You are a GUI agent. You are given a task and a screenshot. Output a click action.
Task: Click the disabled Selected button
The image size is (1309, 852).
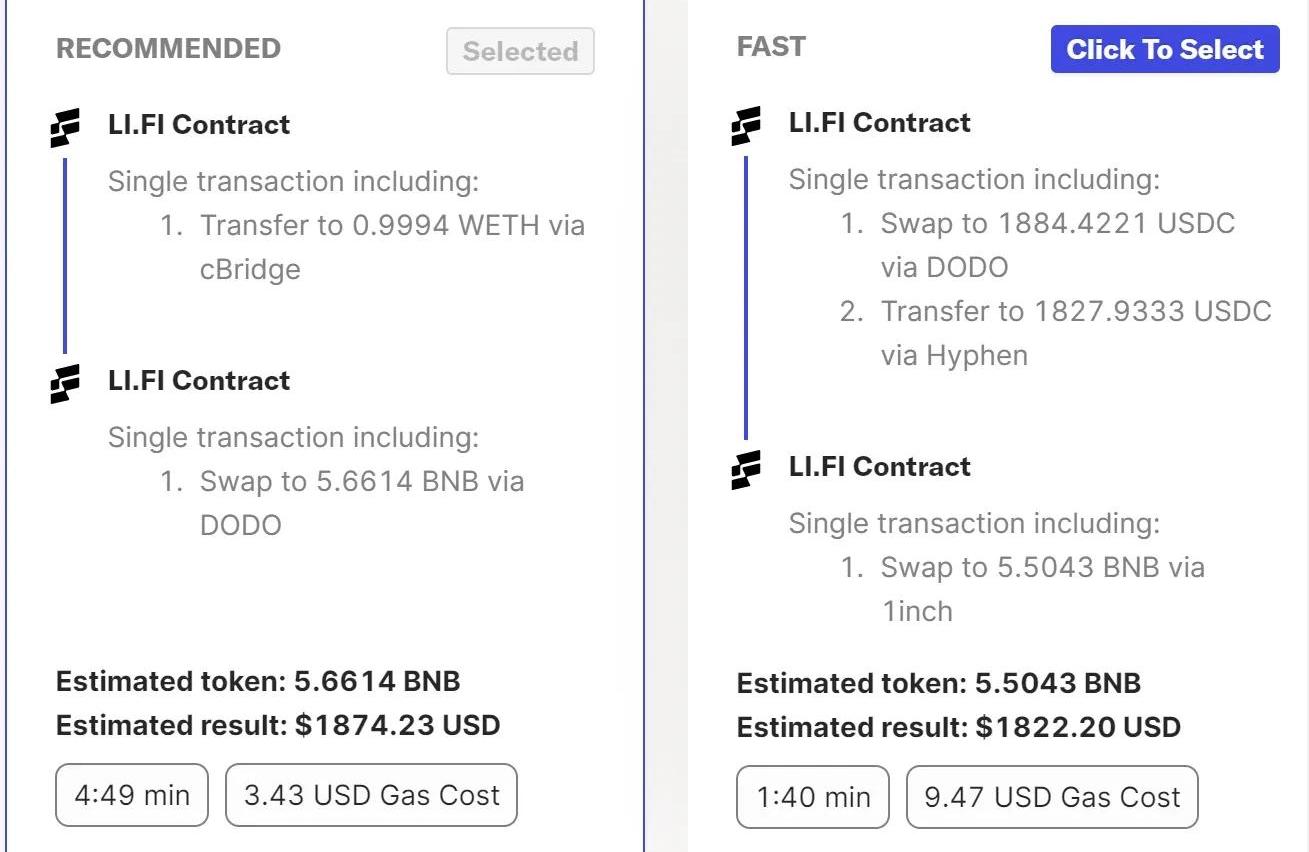point(520,52)
